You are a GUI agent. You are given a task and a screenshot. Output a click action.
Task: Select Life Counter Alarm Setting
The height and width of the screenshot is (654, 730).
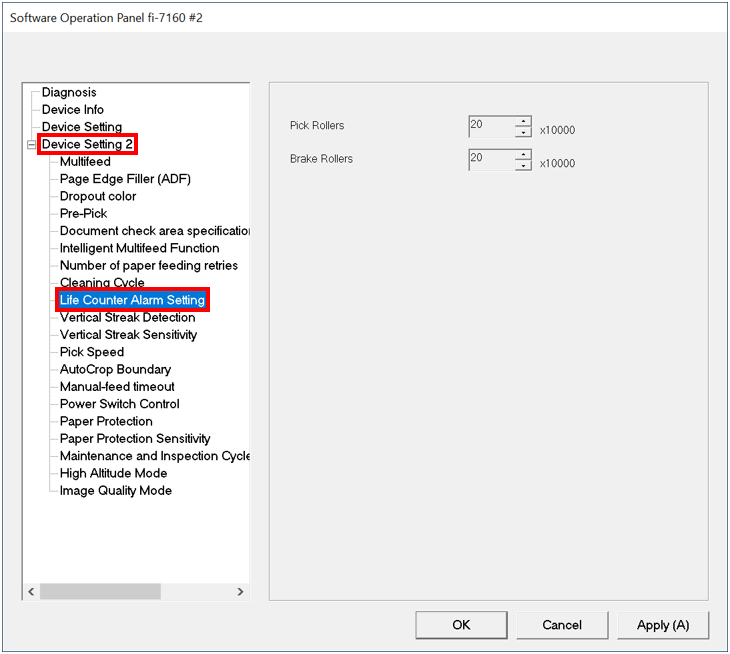132,300
